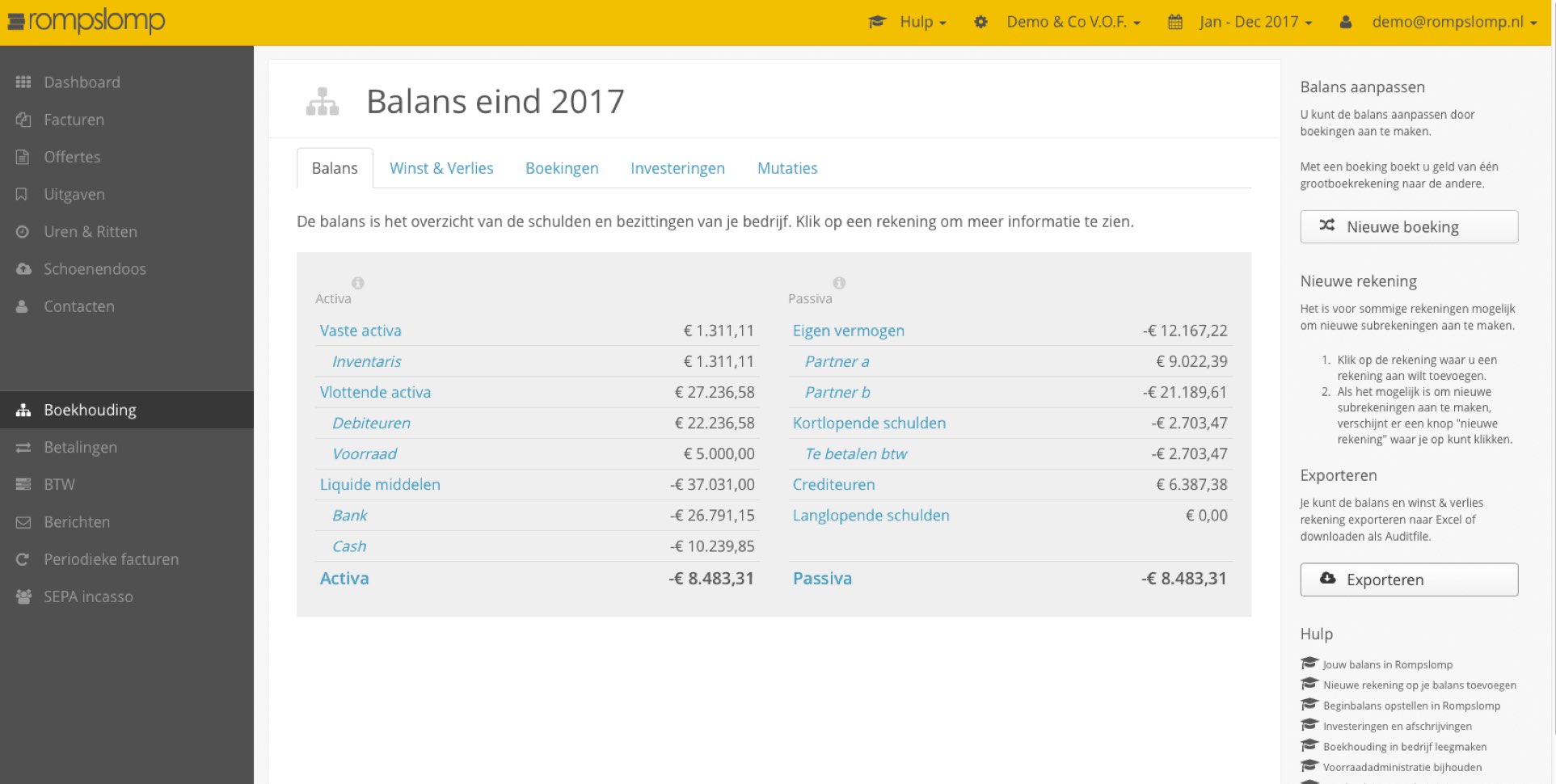The width and height of the screenshot is (1556, 784).
Task: Click the Offertes document icon
Action: (23, 157)
